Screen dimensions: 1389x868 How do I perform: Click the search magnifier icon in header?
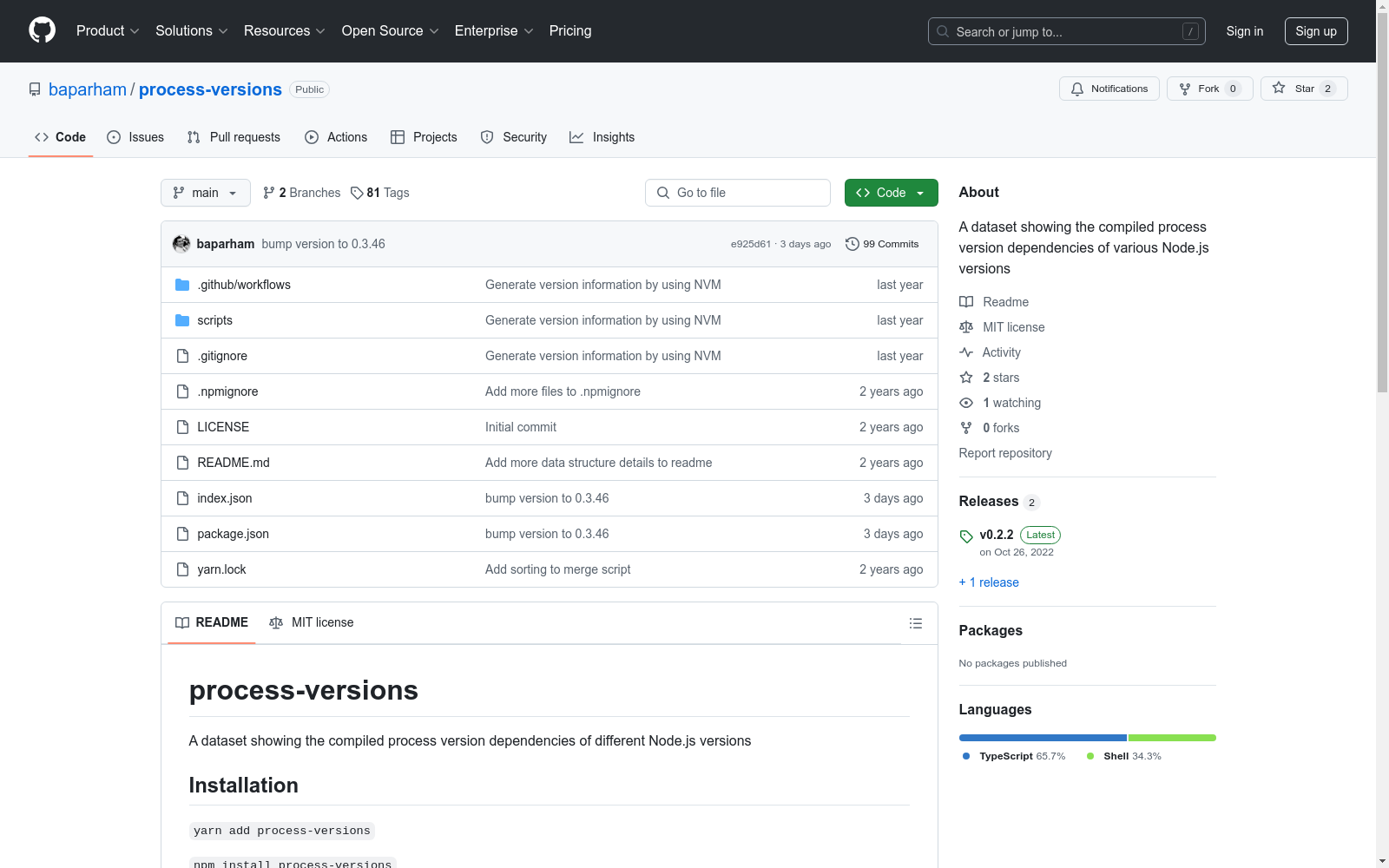pos(943,31)
